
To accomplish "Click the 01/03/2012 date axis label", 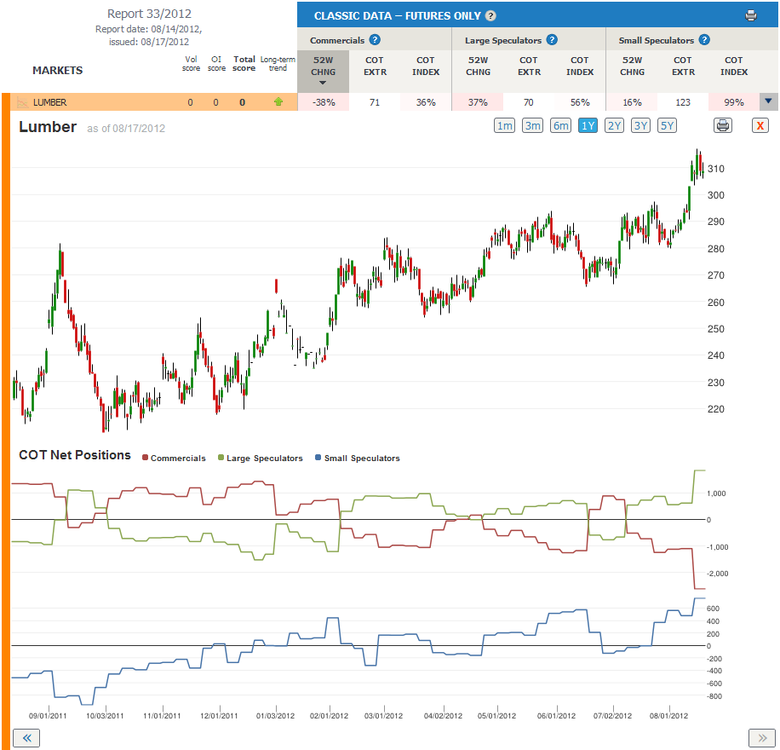I will [x=275, y=716].
